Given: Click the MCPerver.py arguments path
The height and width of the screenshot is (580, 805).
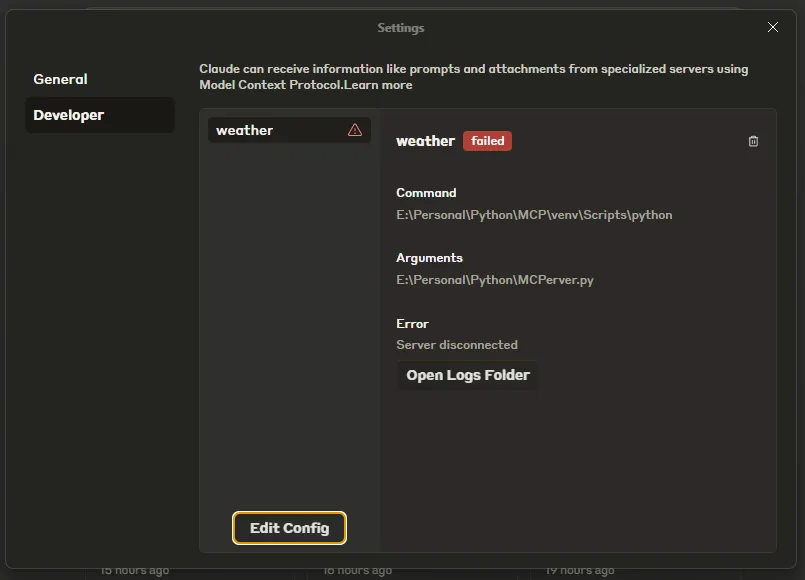Looking at the screenshot, I should click(x=494, y=280).
